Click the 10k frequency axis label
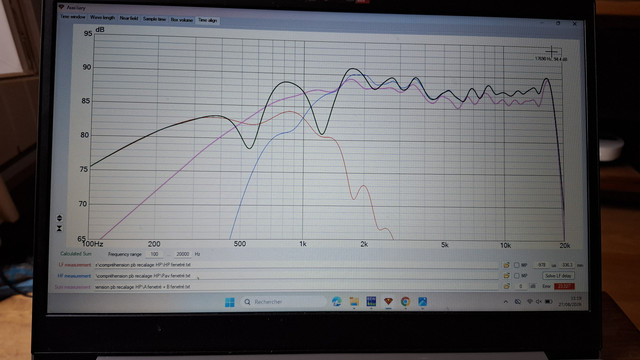 (x=505, y=245)
